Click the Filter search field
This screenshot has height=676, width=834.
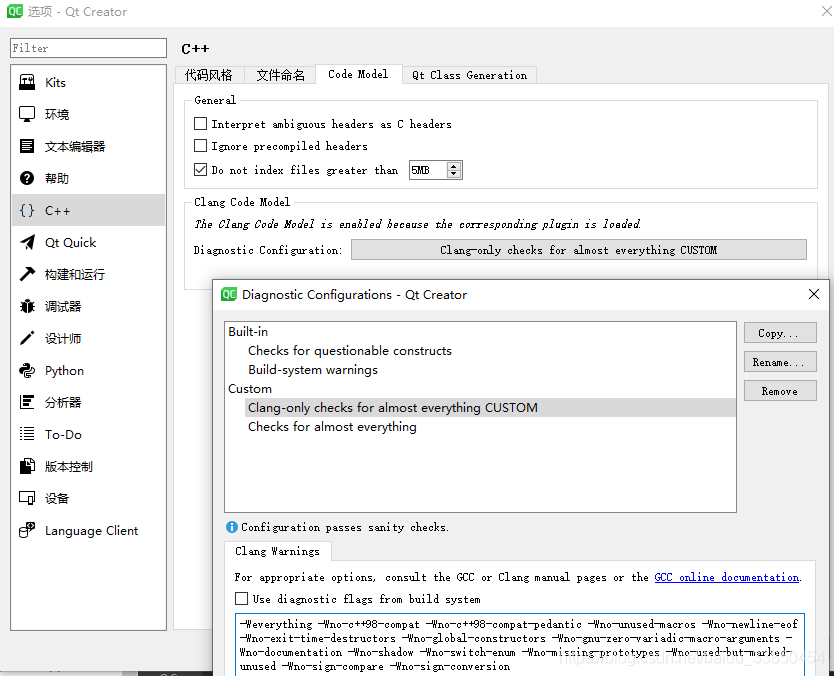[88, 48]
